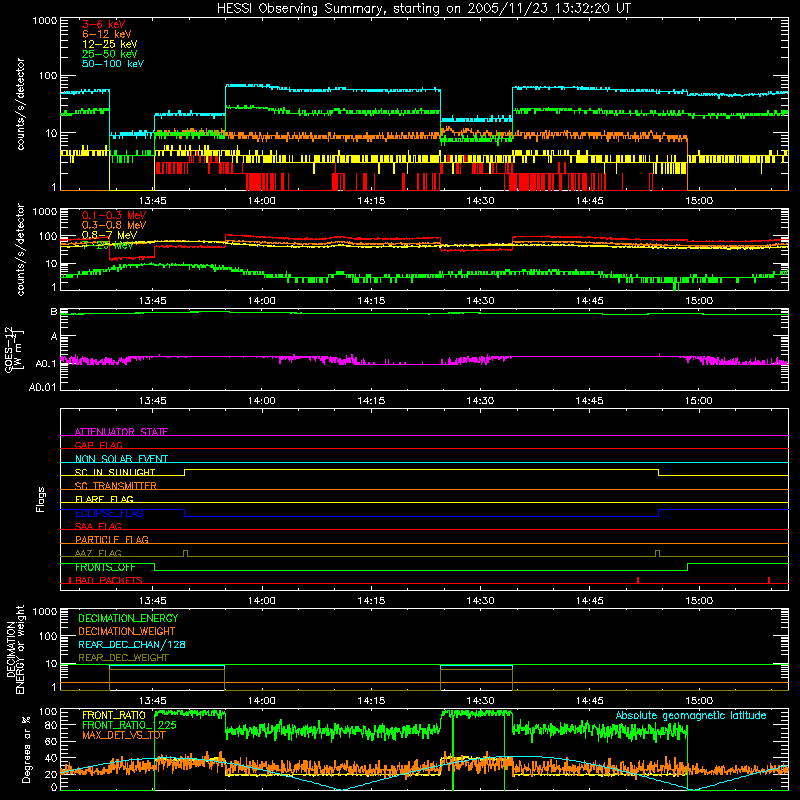Click the olive flag label above FRONTS_OFF
The image size is (800, 800).
(98, 553)
